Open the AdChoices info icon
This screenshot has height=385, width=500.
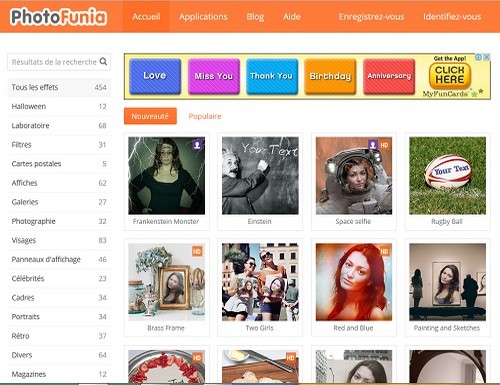479,57
